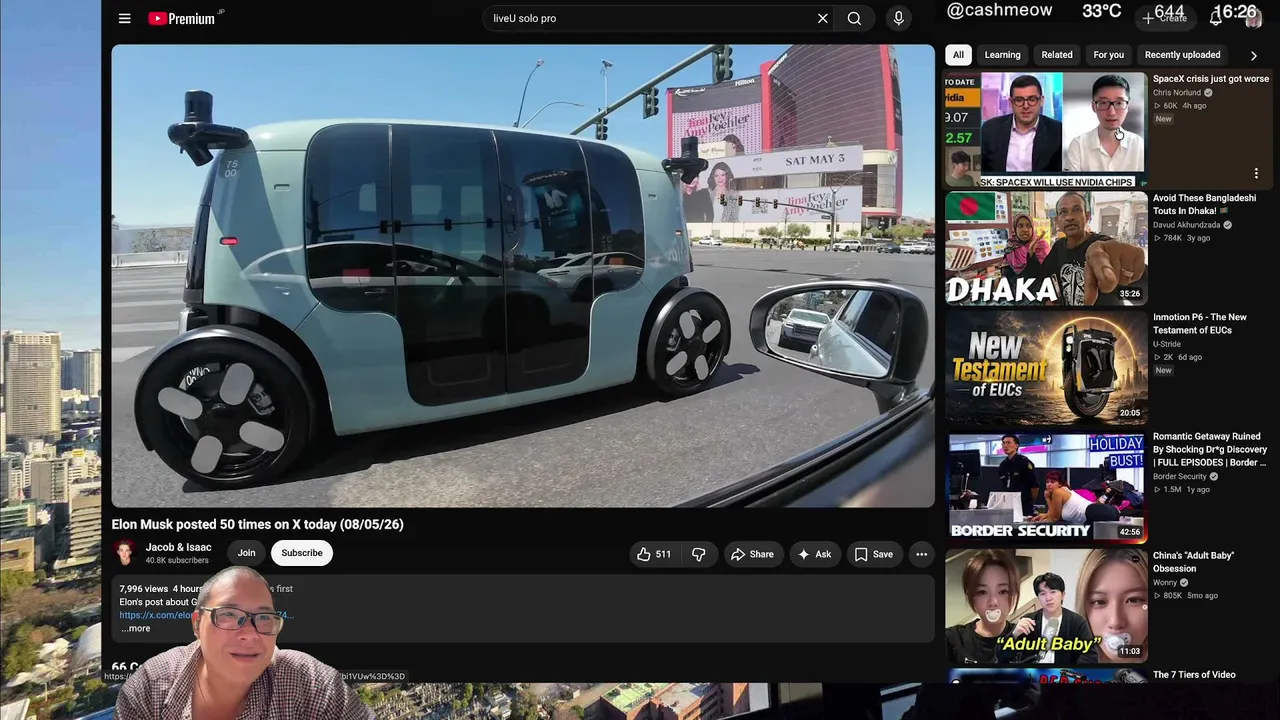This screenshot has width=1280, height=720.
Task: Open the Ask AI button
Action: coord(814,554)
